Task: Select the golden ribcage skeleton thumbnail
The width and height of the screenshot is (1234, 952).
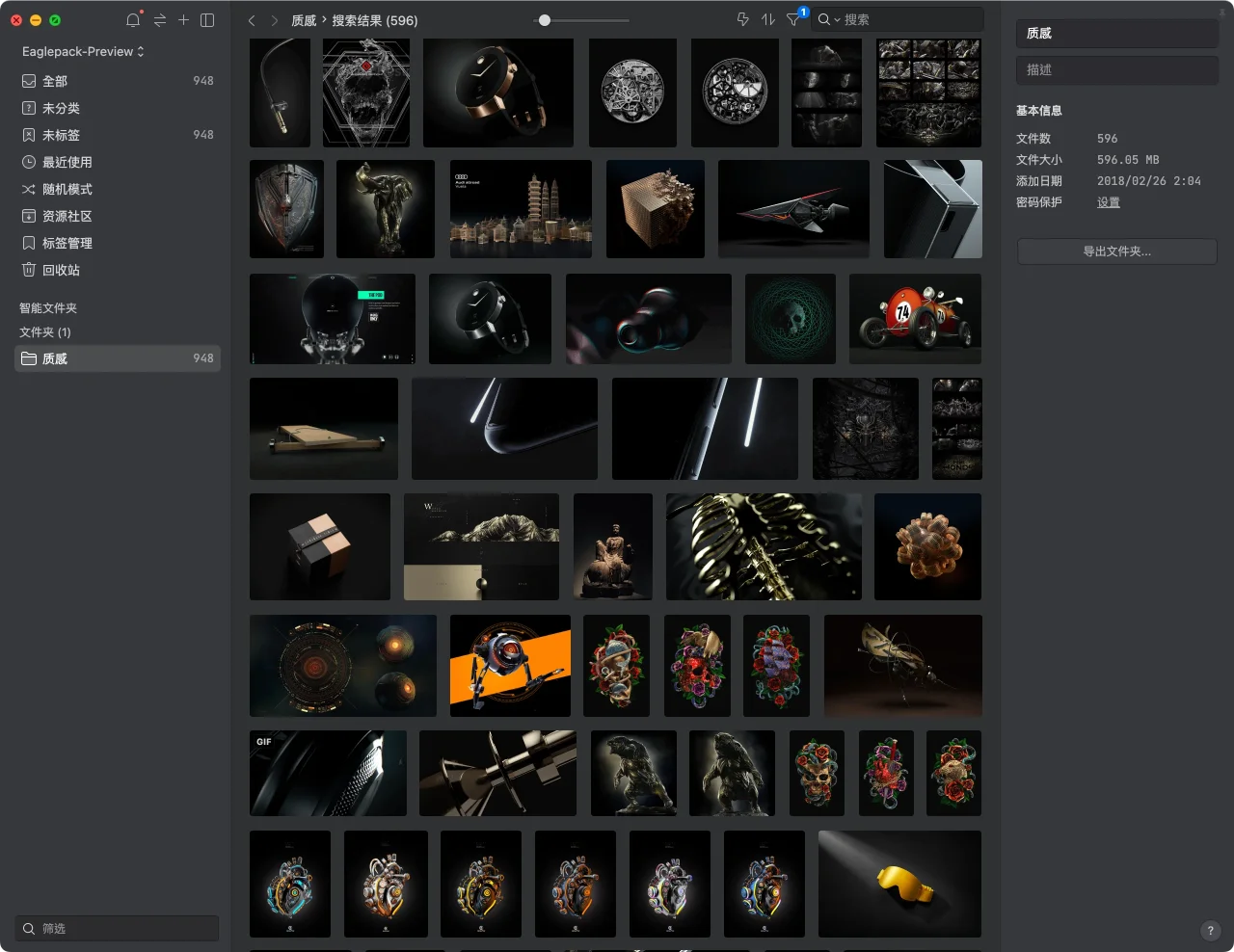Action: tap(765, 546)
